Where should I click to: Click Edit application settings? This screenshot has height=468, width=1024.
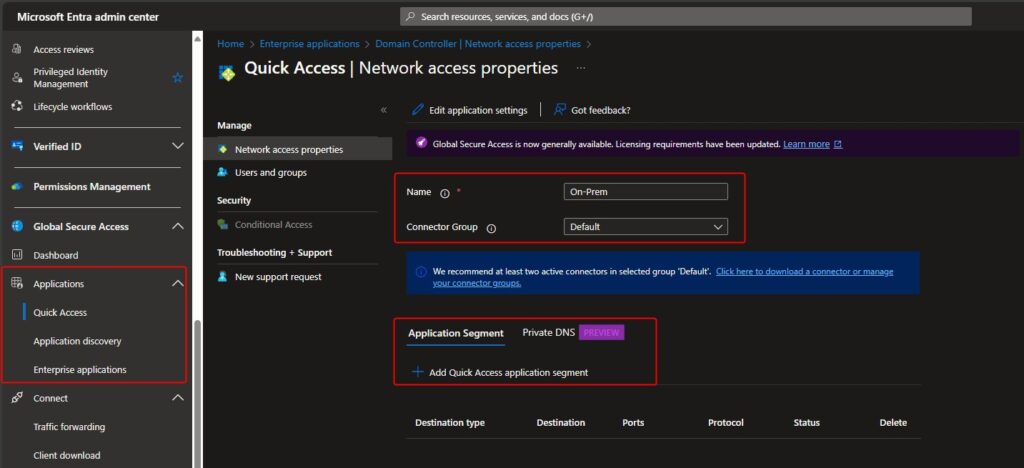pyautogui.click(x=470, y=110)
